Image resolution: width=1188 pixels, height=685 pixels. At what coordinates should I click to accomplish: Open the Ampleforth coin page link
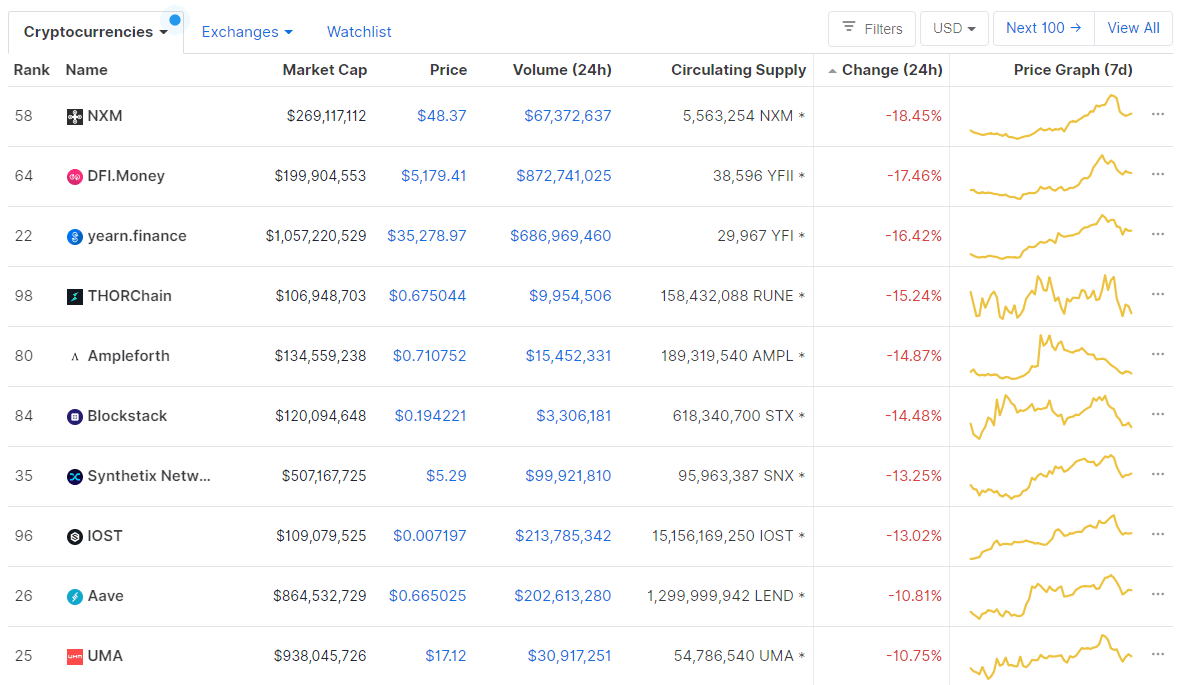click(128, 355)
